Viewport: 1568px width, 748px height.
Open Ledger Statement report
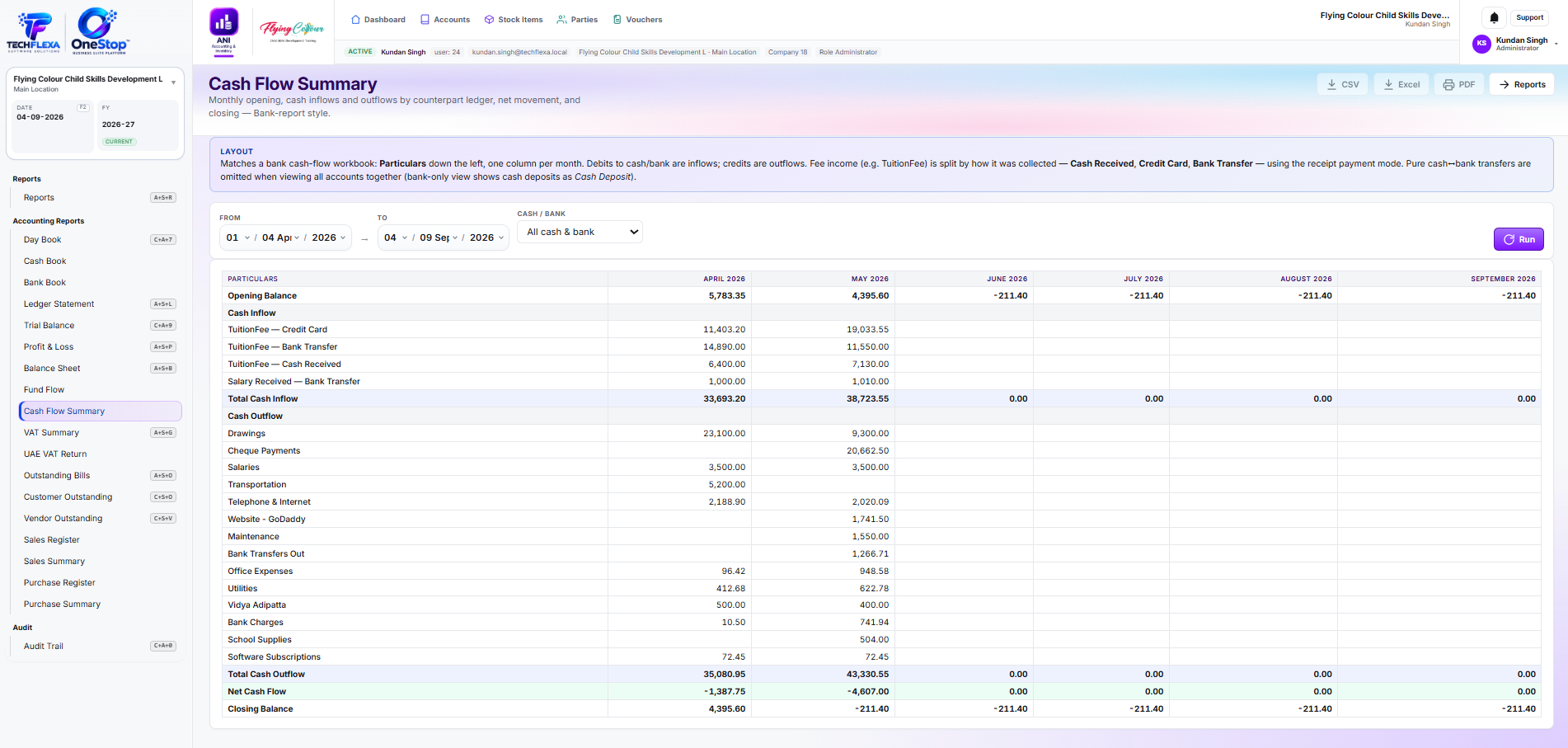[x=99, y=304]
